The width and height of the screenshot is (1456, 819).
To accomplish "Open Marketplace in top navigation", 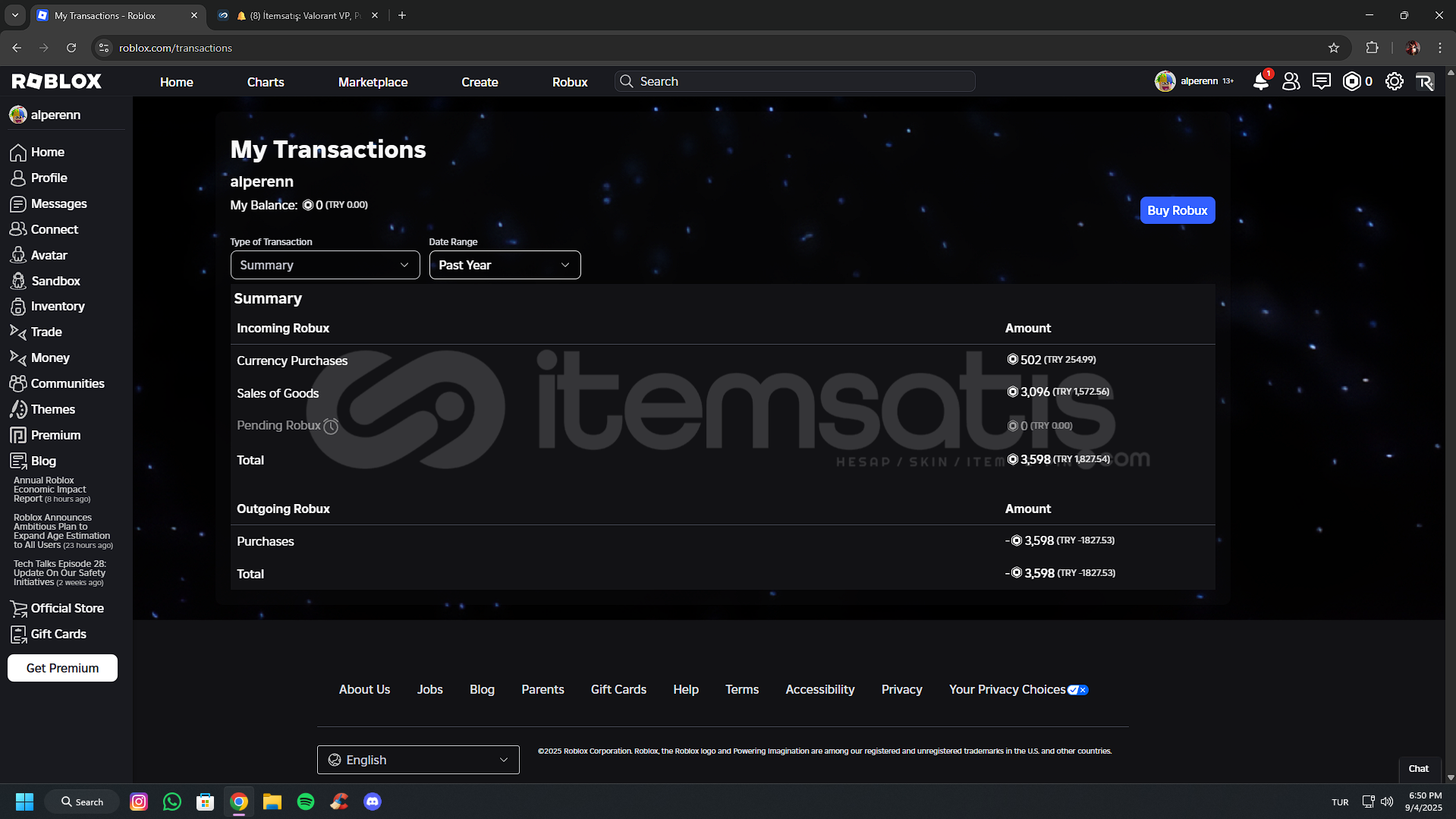I will click(x=373, y=82).
